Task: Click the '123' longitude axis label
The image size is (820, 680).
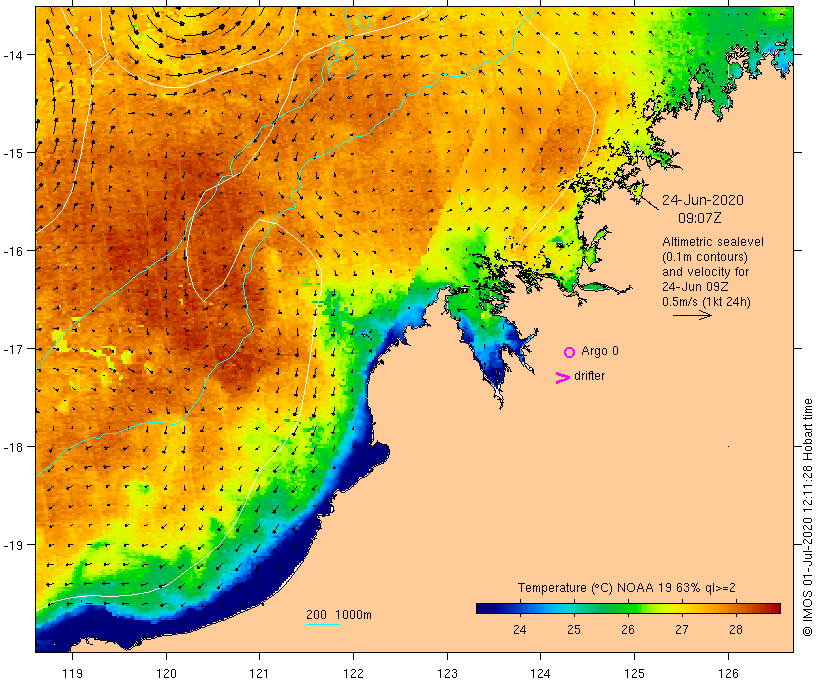Action: click(447, 673)
